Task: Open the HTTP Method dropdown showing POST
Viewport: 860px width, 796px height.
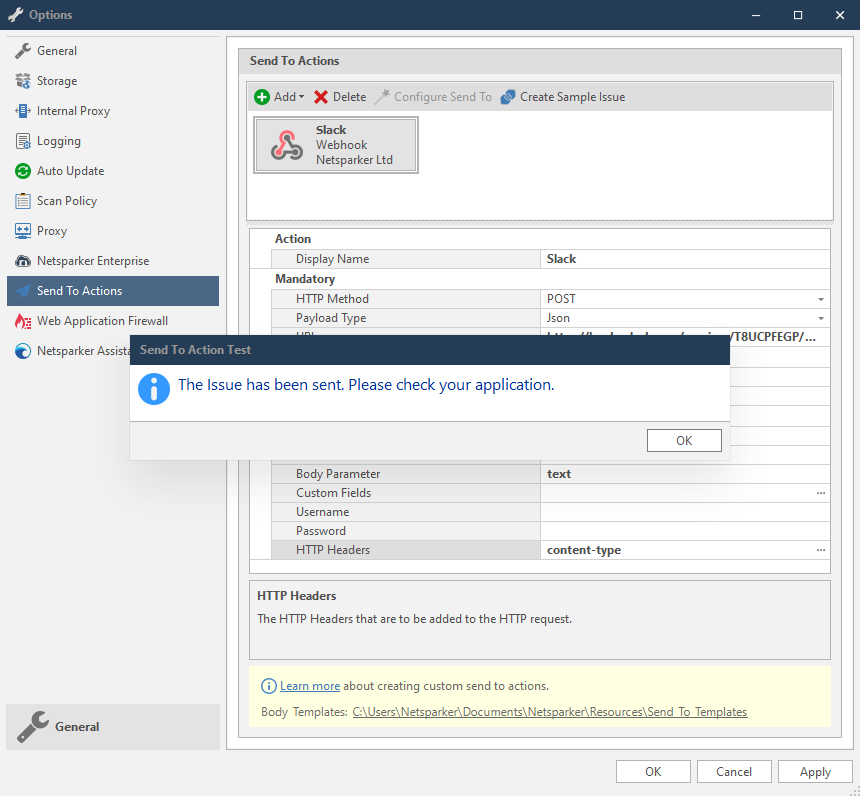Action: 820,298
